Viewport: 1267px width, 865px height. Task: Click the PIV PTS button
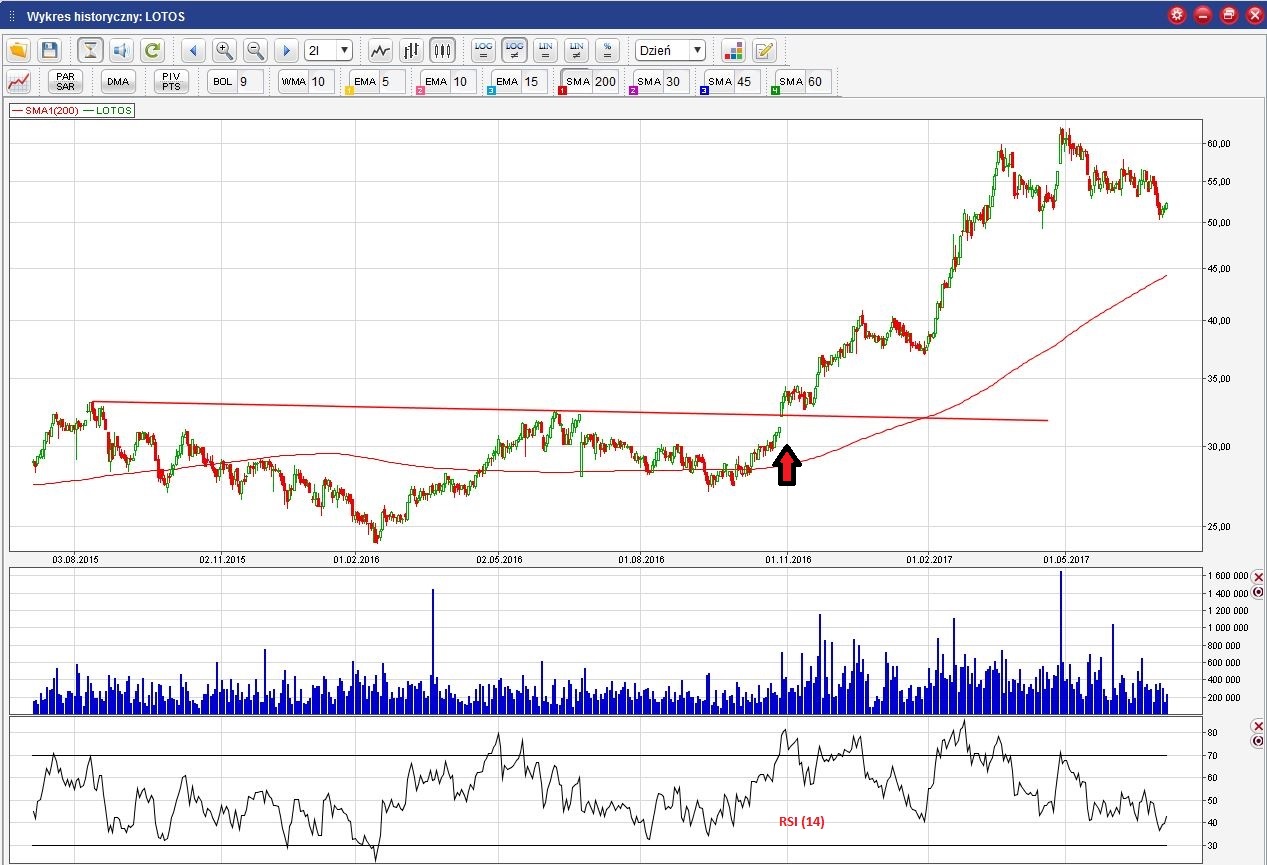pyautogui.click(x=171, y=82)
